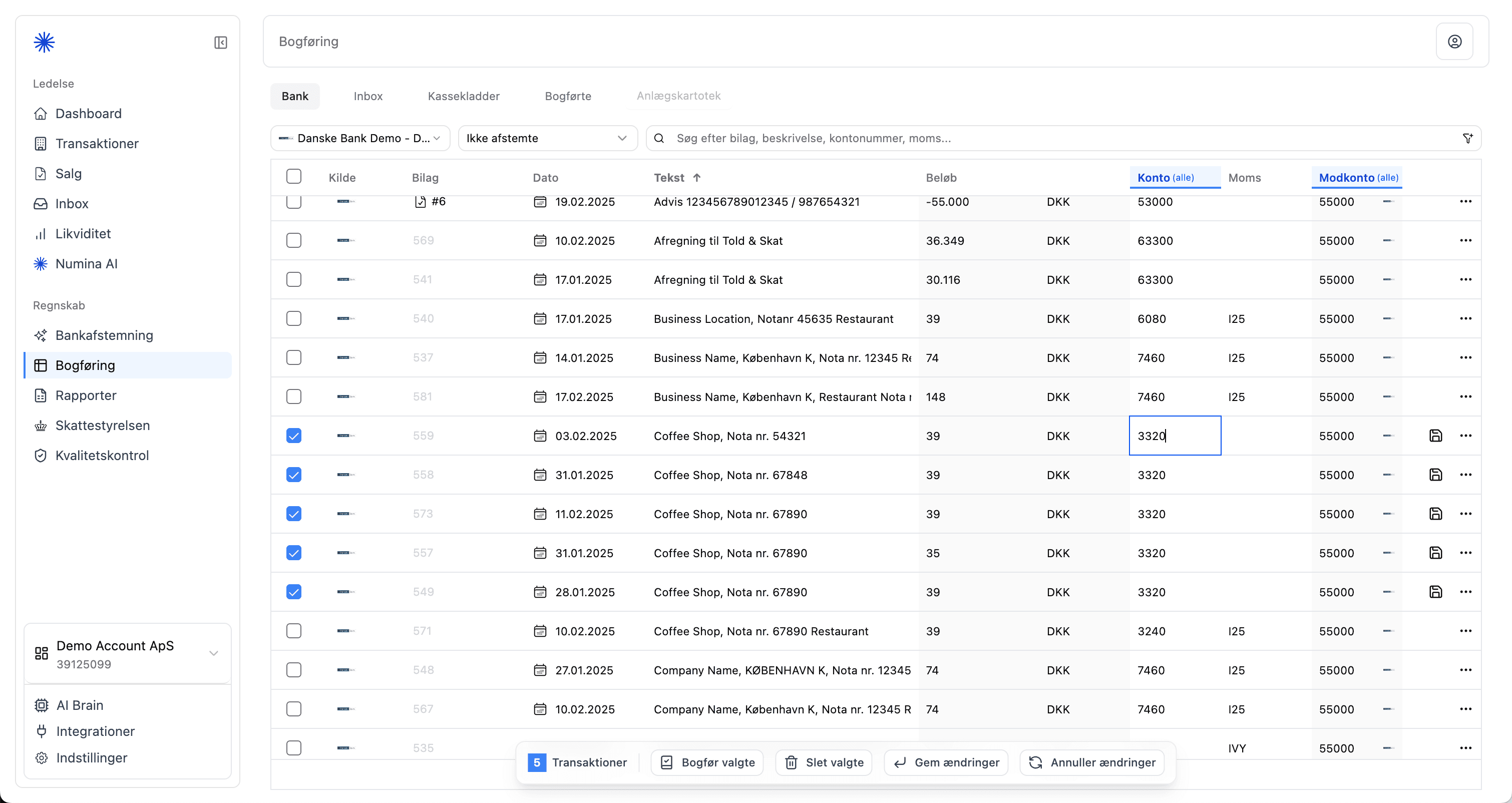Open the three-dot menu for row 559
Screen dimensions: 1512x803
pos(1465,436)
